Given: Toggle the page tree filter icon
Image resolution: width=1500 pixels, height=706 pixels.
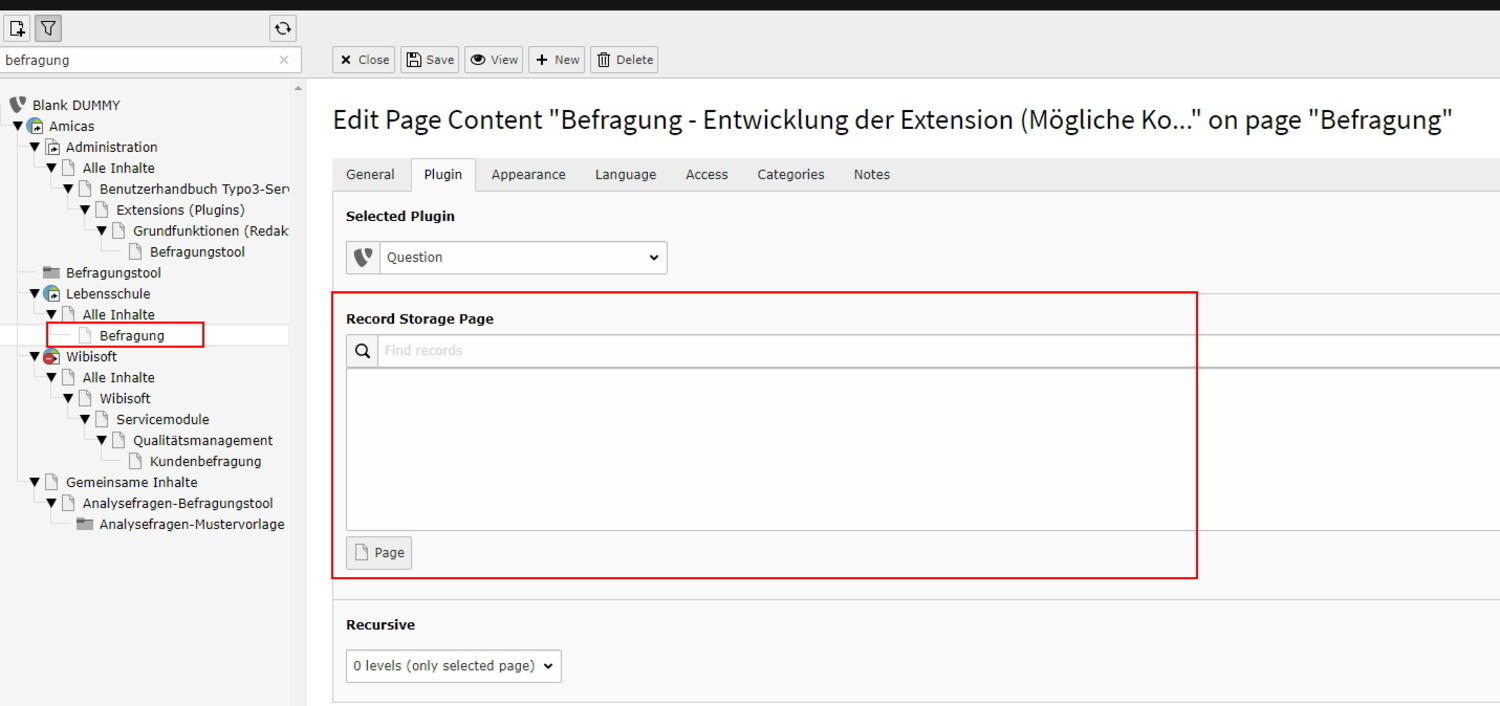Looking at the screenshot, I should [48, 29].
